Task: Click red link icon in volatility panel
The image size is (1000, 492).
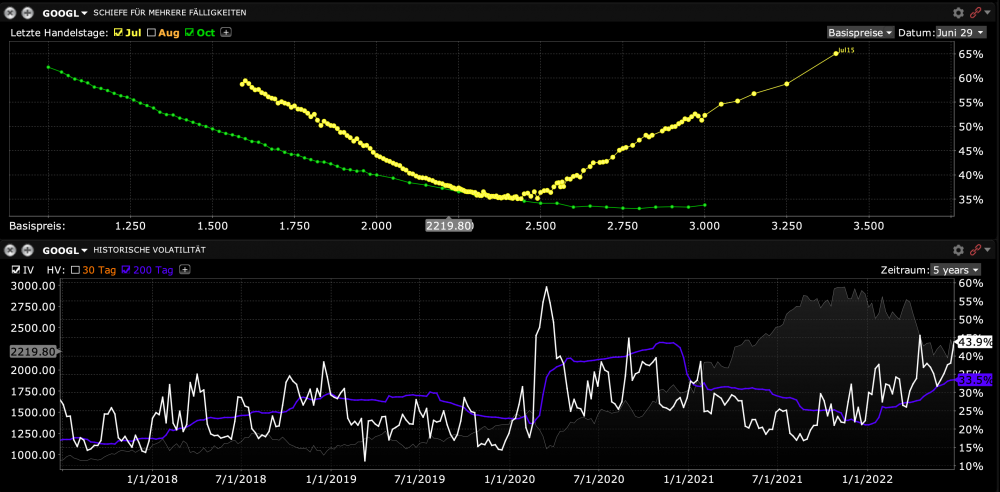Action: [x=977, y=249]
